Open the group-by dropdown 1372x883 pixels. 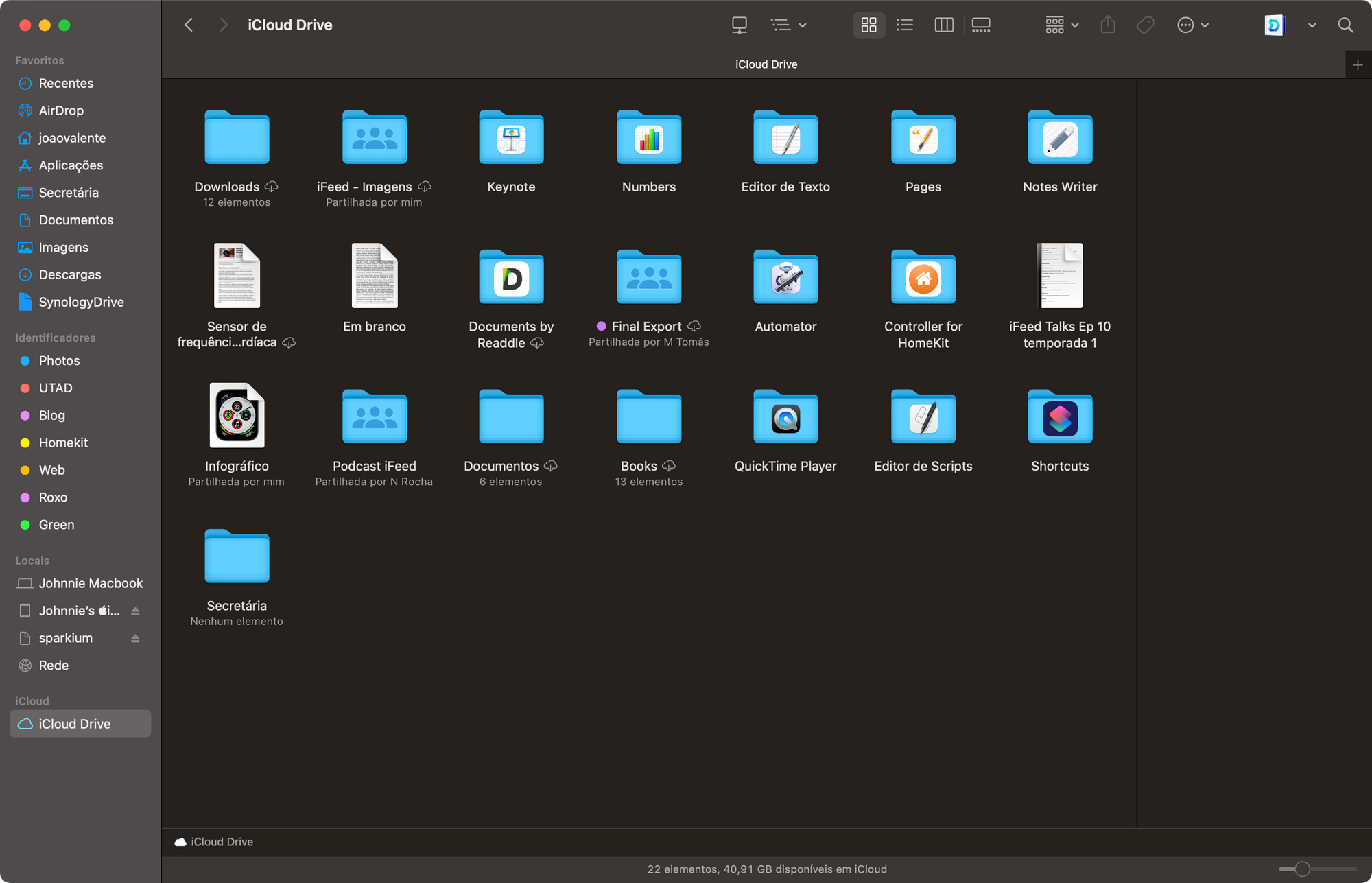tap(1061, 25)
